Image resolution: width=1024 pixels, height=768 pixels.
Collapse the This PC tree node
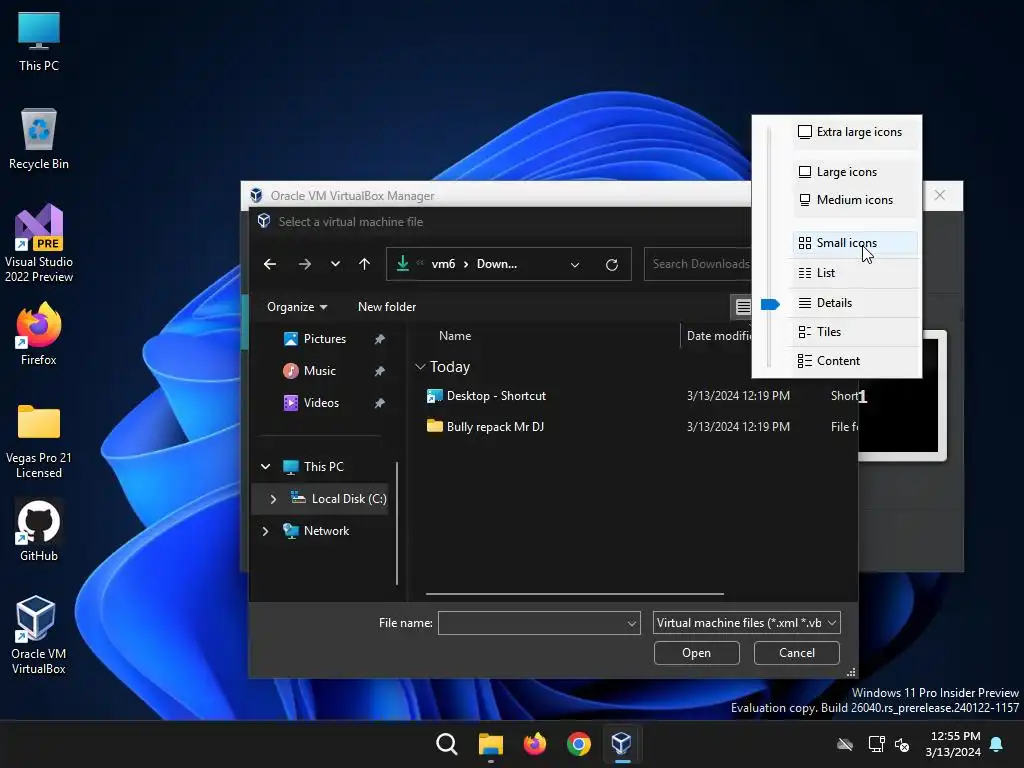point(265,466)
